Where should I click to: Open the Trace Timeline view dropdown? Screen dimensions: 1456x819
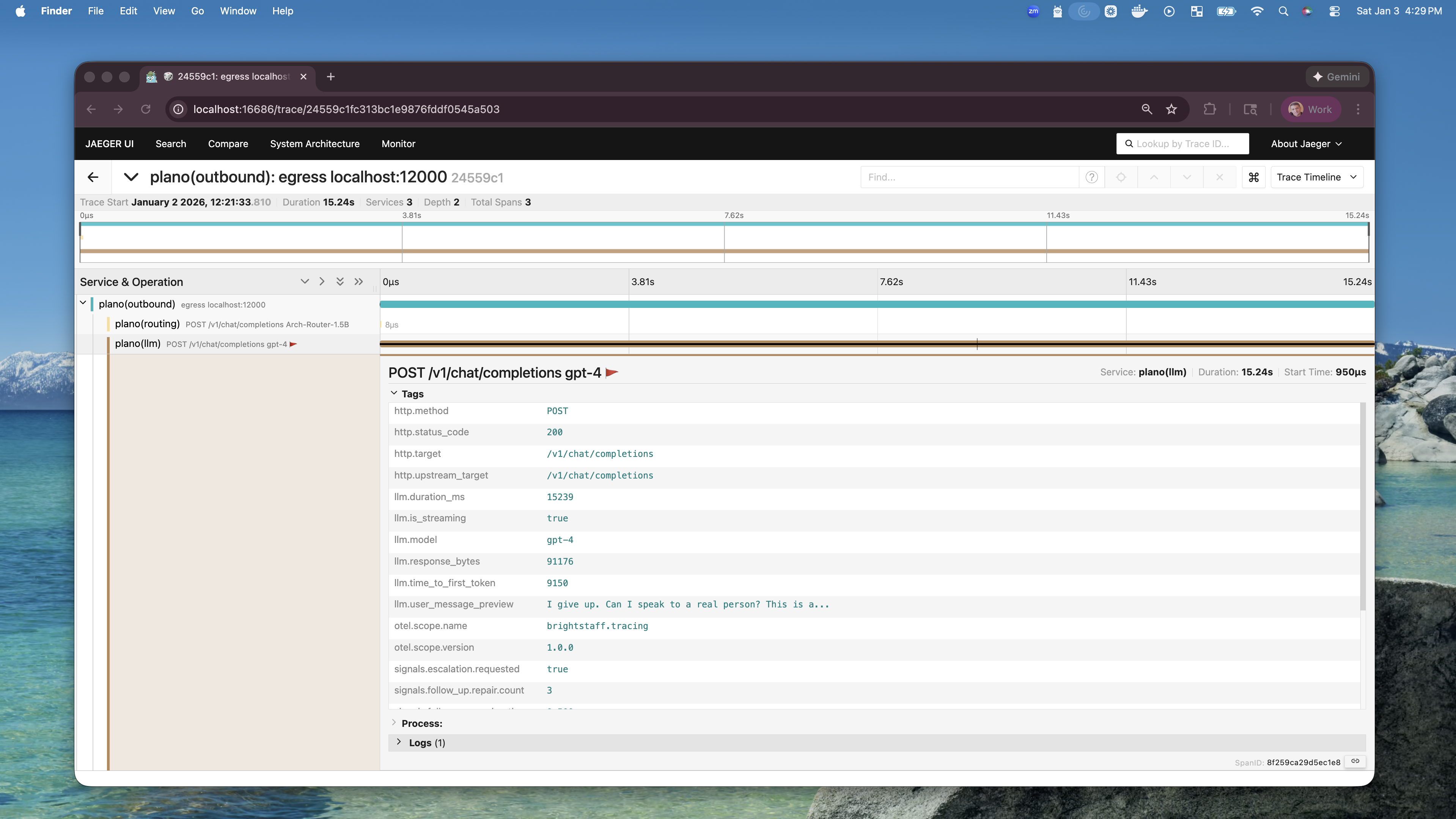click(x=1316, y=177)
